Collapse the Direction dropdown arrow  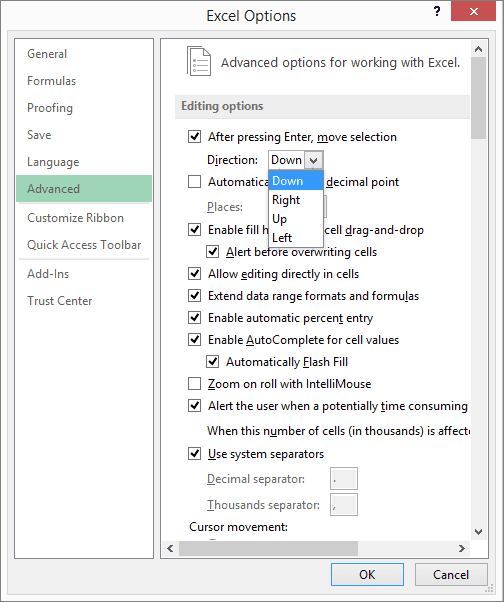[314, 160]
